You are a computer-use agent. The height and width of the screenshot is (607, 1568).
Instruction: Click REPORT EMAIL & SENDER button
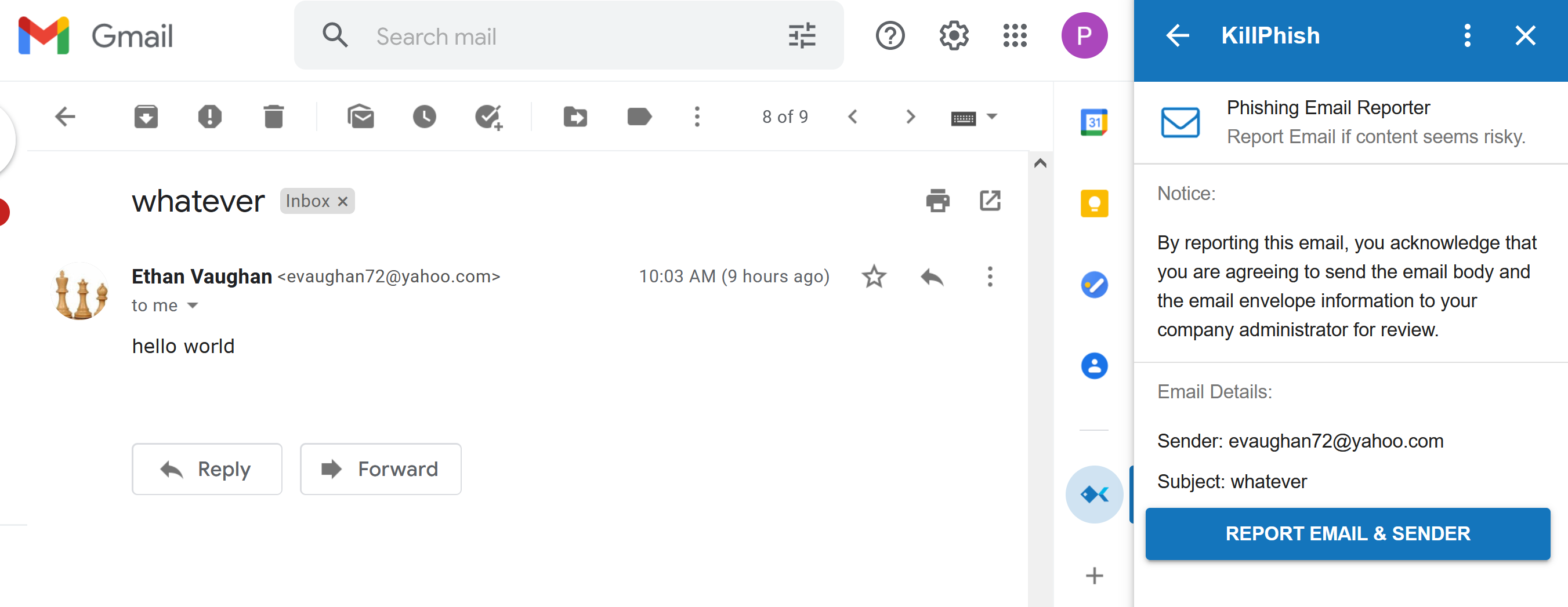1348,533
